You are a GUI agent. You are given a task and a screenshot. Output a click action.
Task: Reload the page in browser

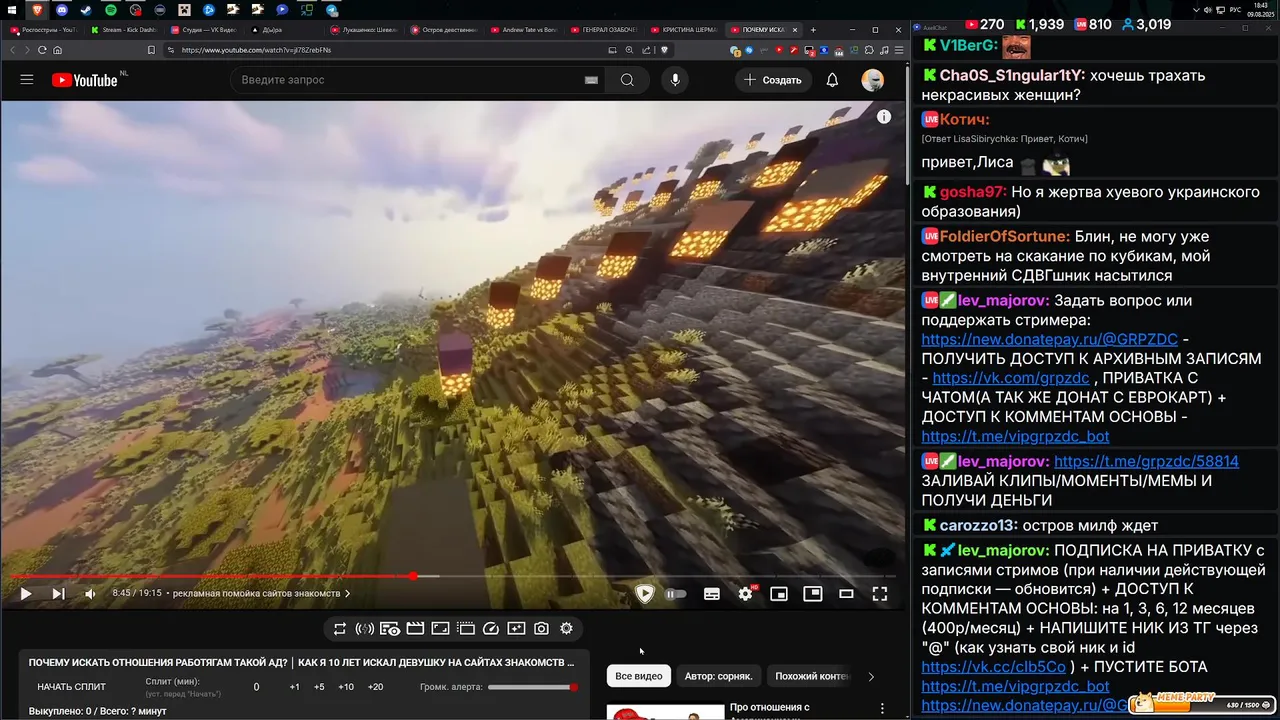point(41,50)
